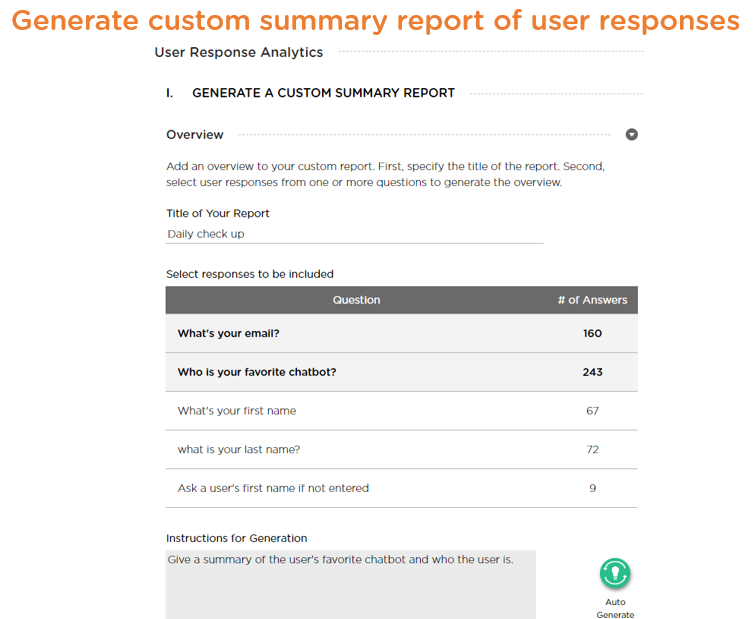This screenshot has width=753, height=619.
Task: Select the "Who is your favorite chatbot?" row
Action: (x=401, y=372)
